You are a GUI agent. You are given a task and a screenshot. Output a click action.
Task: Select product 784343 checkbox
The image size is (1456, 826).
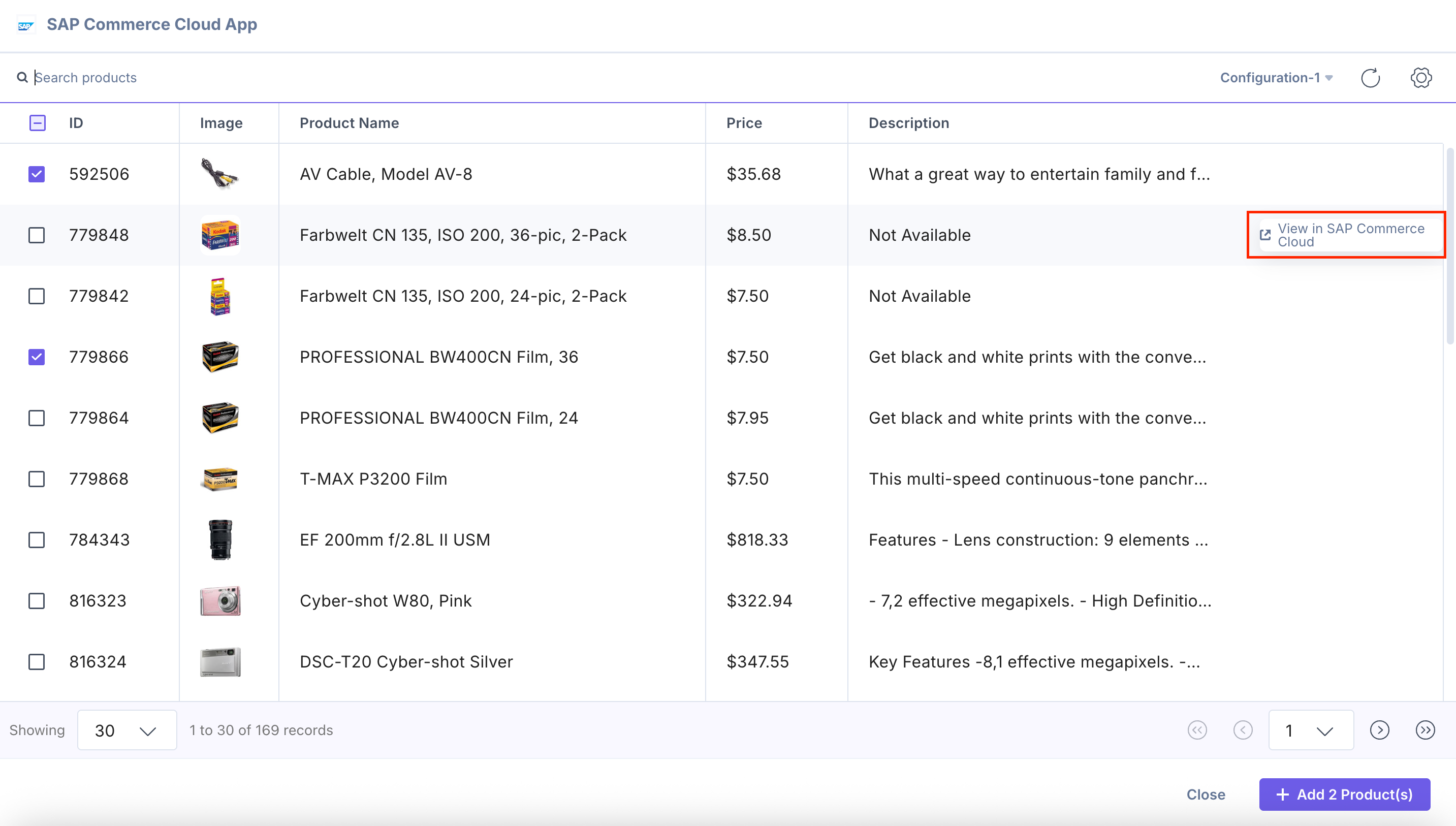pos(37,540)
